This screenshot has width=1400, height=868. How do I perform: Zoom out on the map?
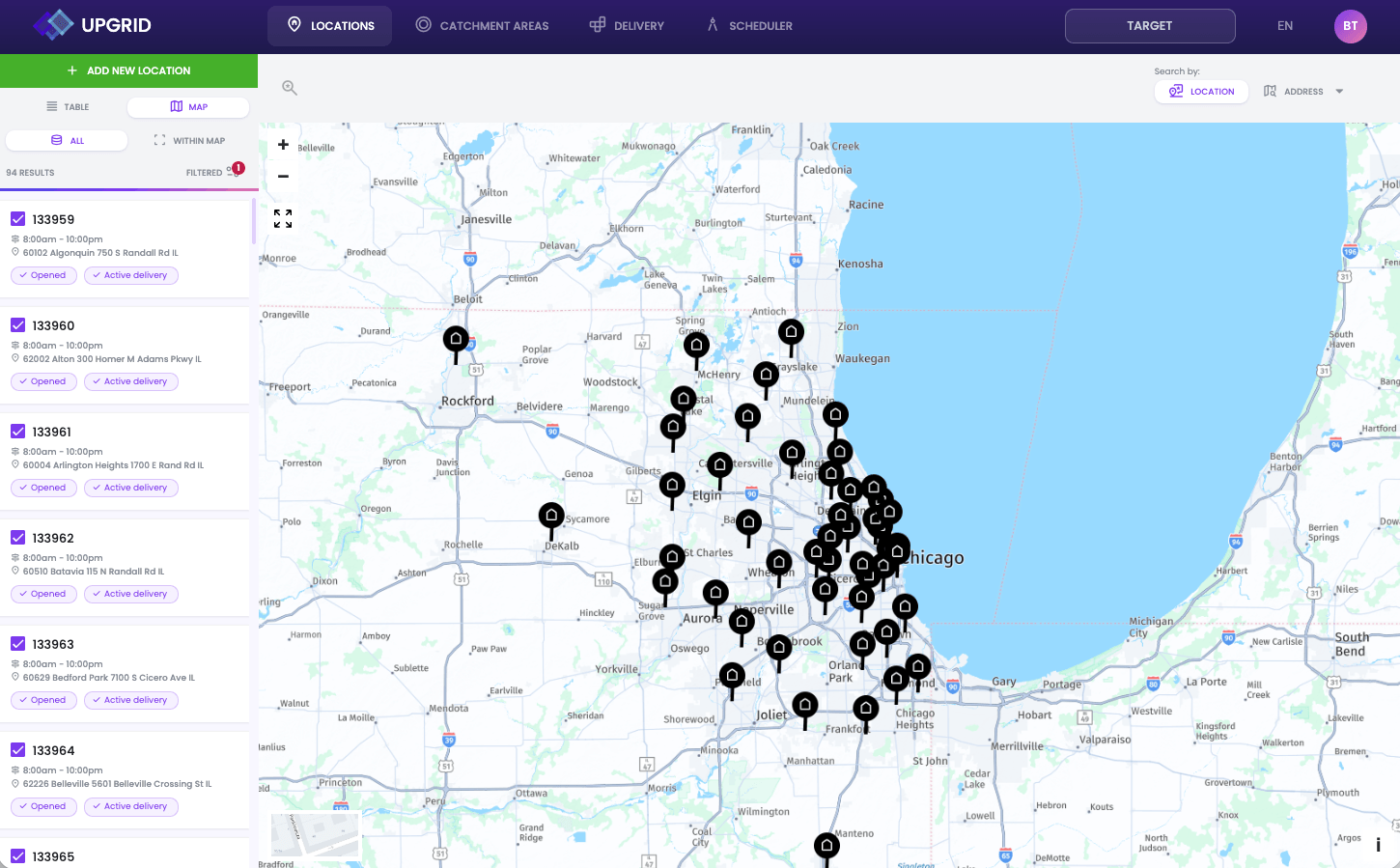283,177
